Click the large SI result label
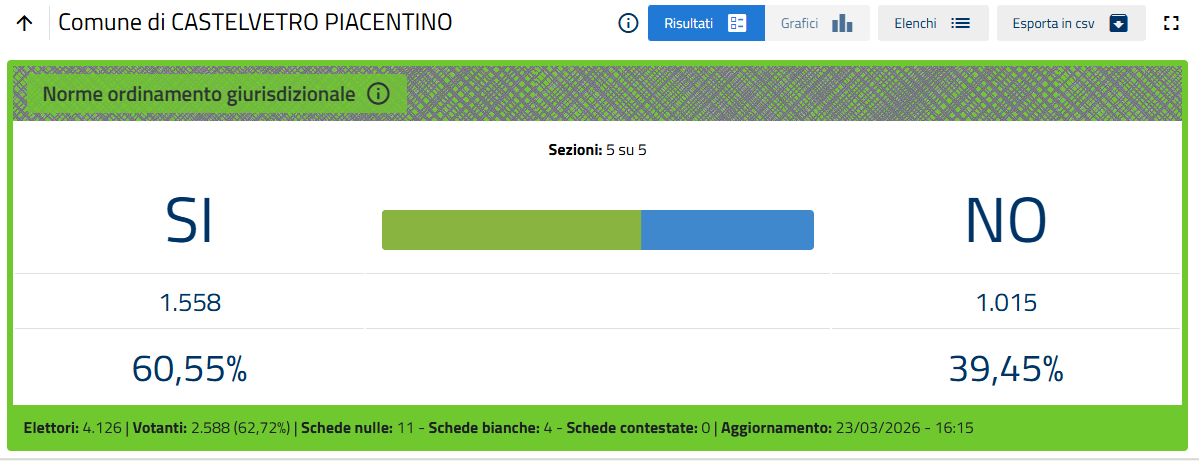This screenshot has height=461, width=1199. pyautogui.click(x=189, y=220)
